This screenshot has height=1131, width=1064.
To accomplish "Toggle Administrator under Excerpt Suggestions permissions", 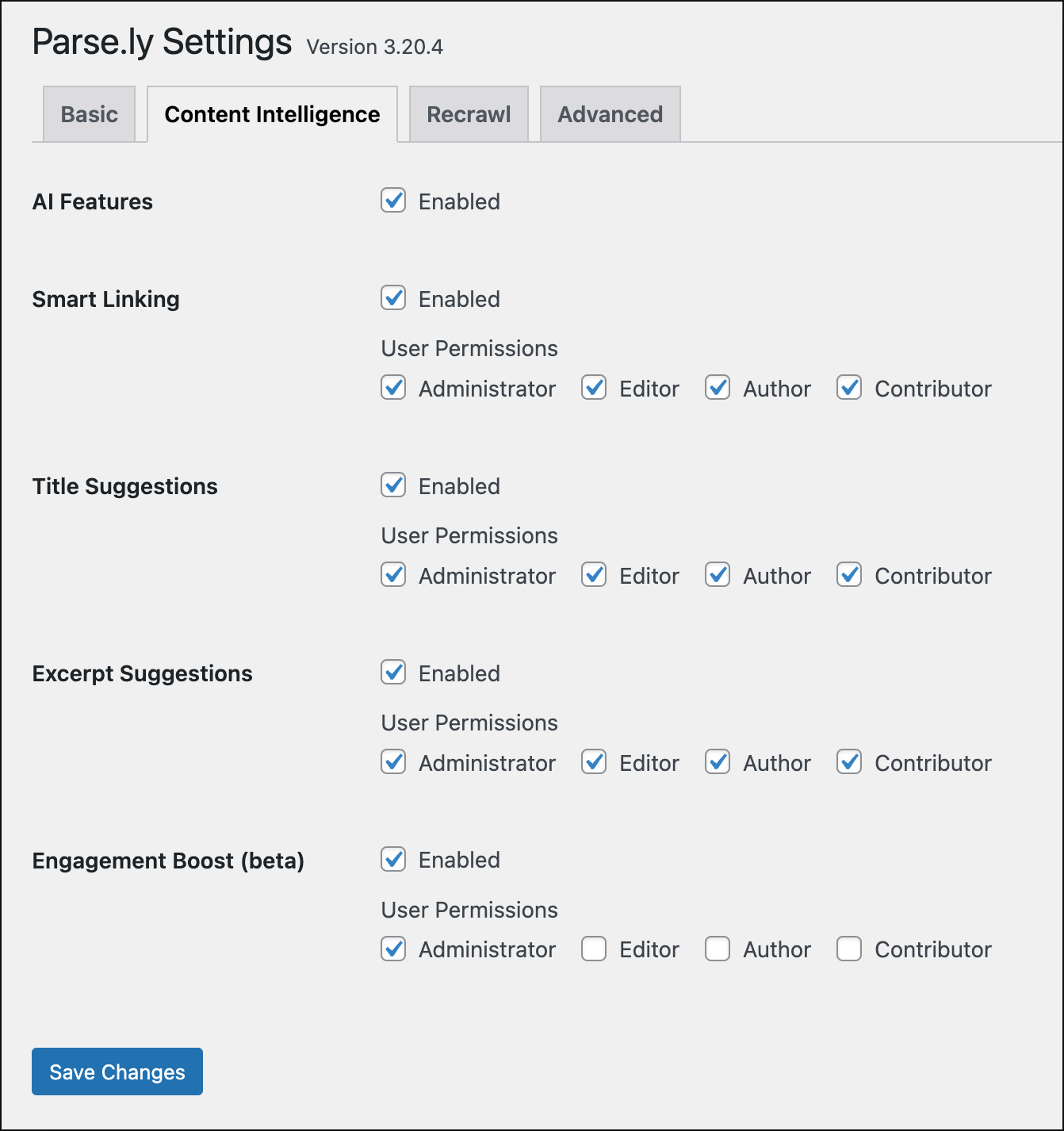I will (x=393, y=762).
